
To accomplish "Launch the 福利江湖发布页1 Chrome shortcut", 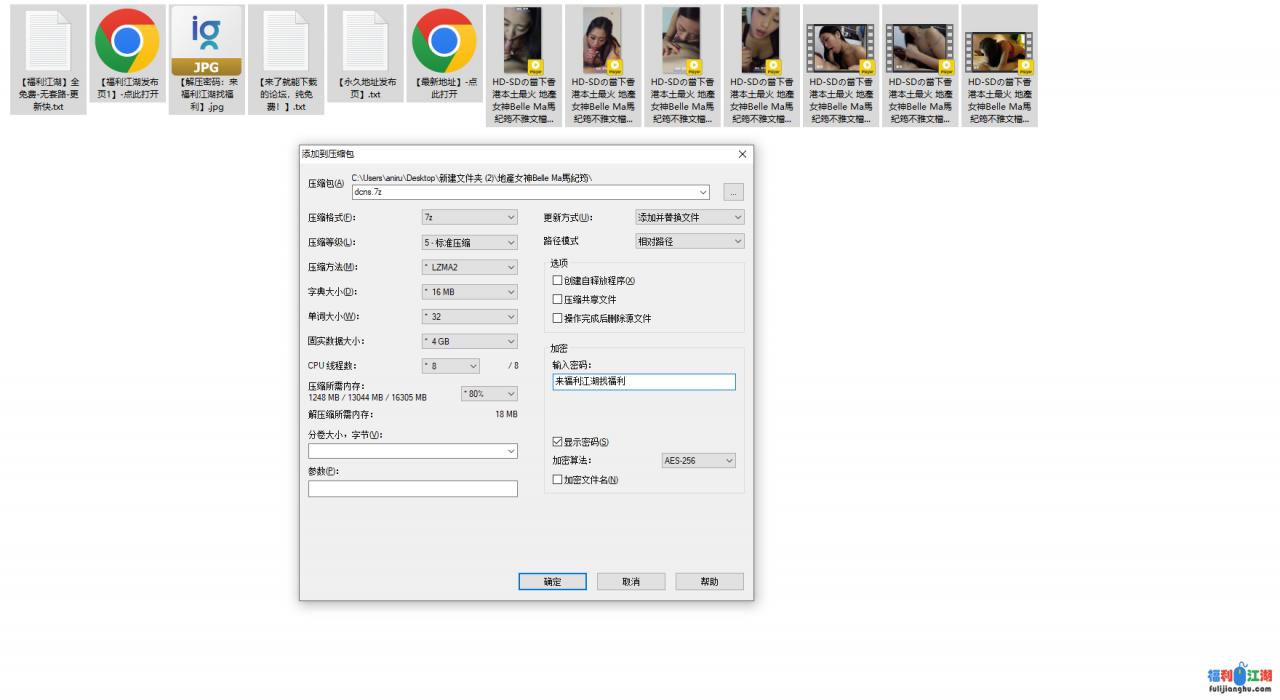I will click(127, 40).
